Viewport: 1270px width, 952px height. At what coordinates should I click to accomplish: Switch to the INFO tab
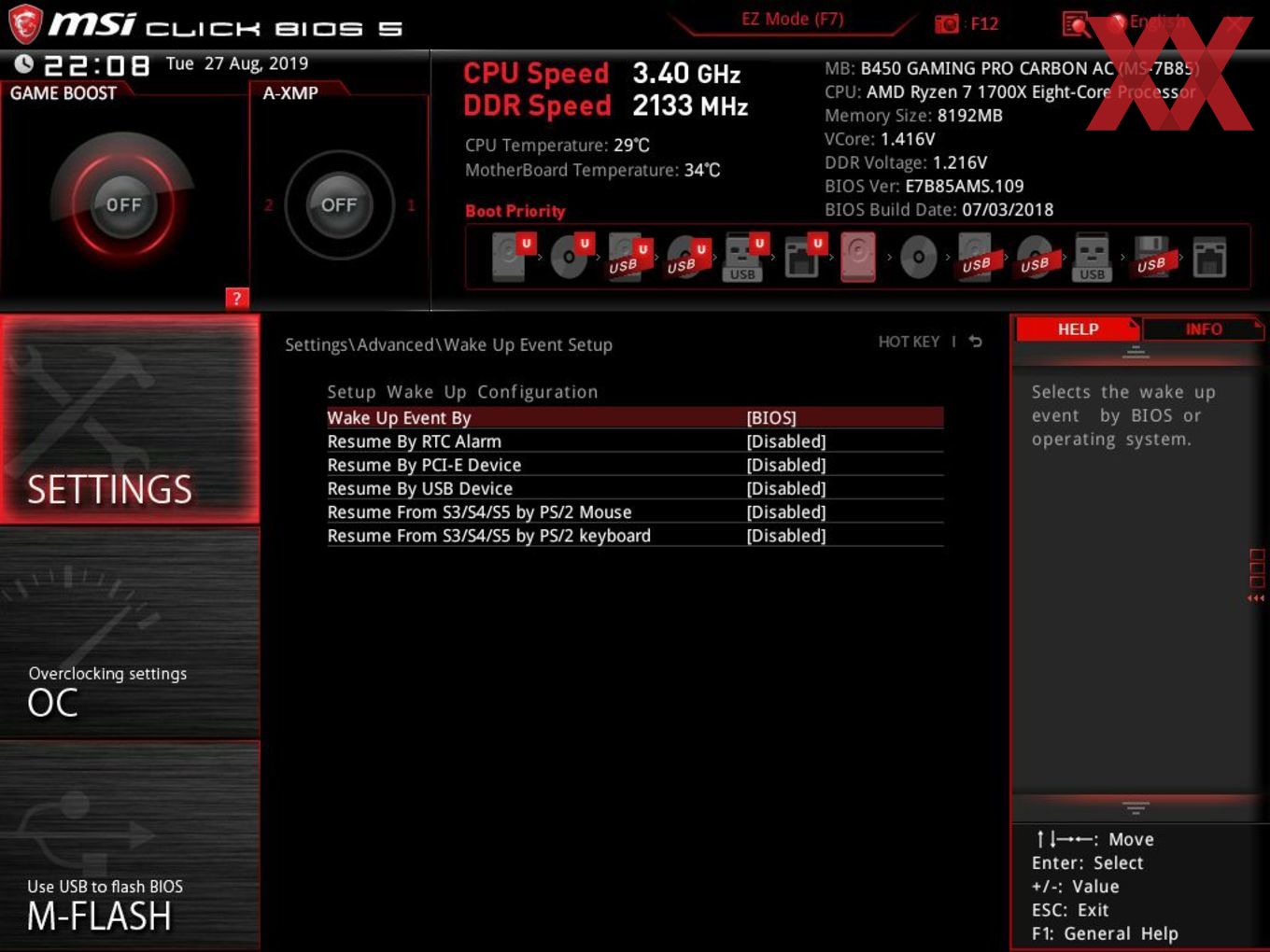pos(1204,329)
